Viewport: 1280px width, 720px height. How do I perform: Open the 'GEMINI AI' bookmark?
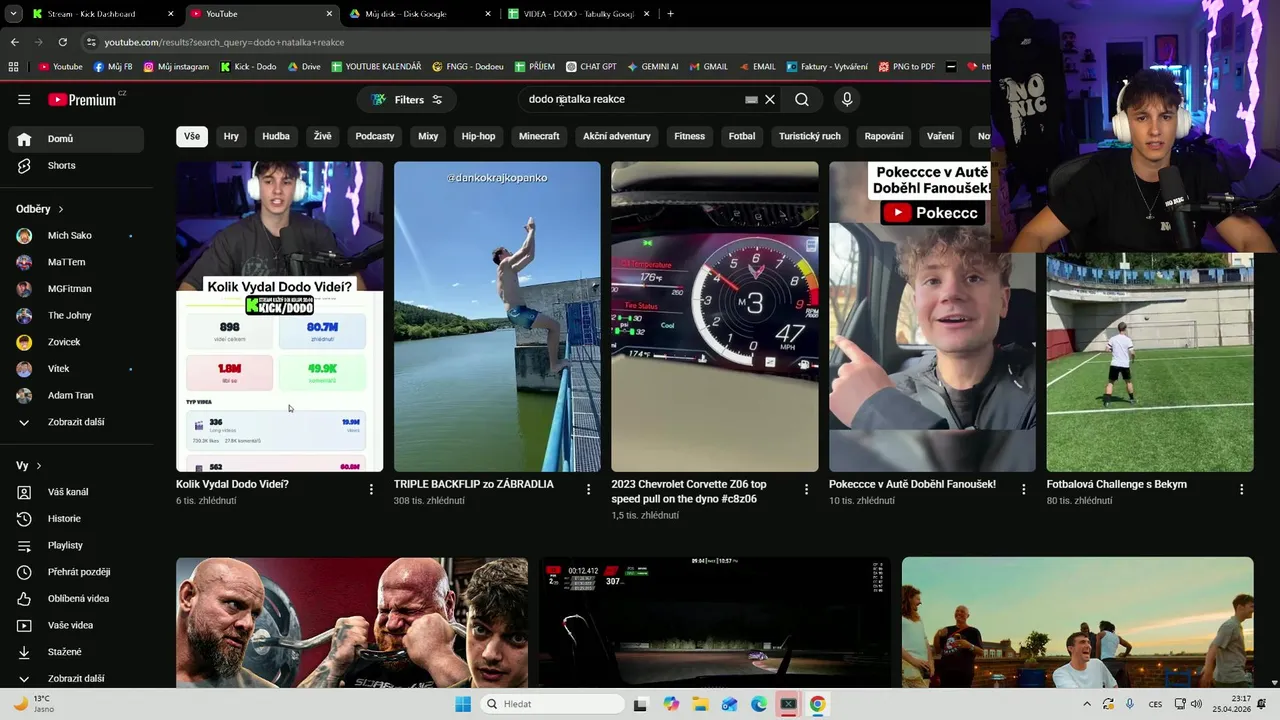point(653,67)
